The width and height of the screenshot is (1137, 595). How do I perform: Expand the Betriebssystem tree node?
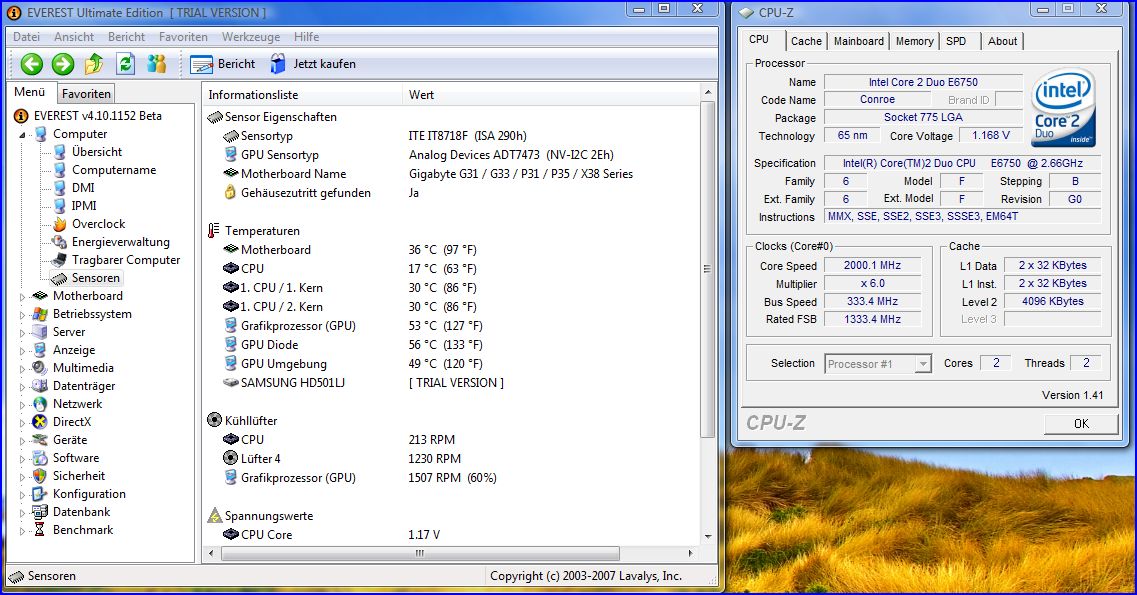pyautogui.click(x=22, y=315)
